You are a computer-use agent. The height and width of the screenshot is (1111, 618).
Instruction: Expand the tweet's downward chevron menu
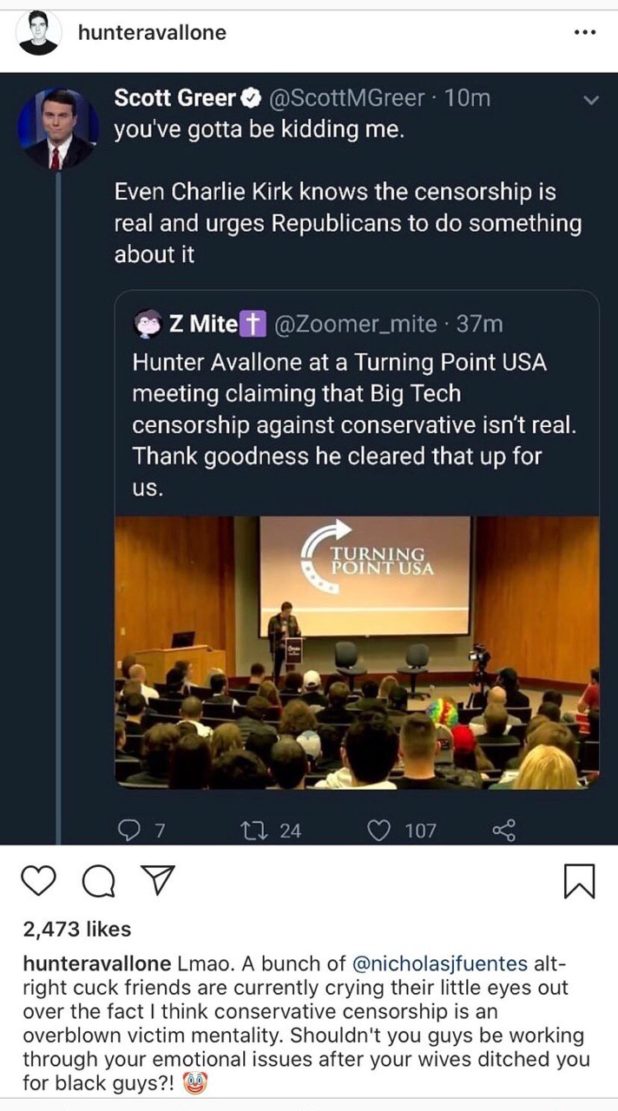590,100
